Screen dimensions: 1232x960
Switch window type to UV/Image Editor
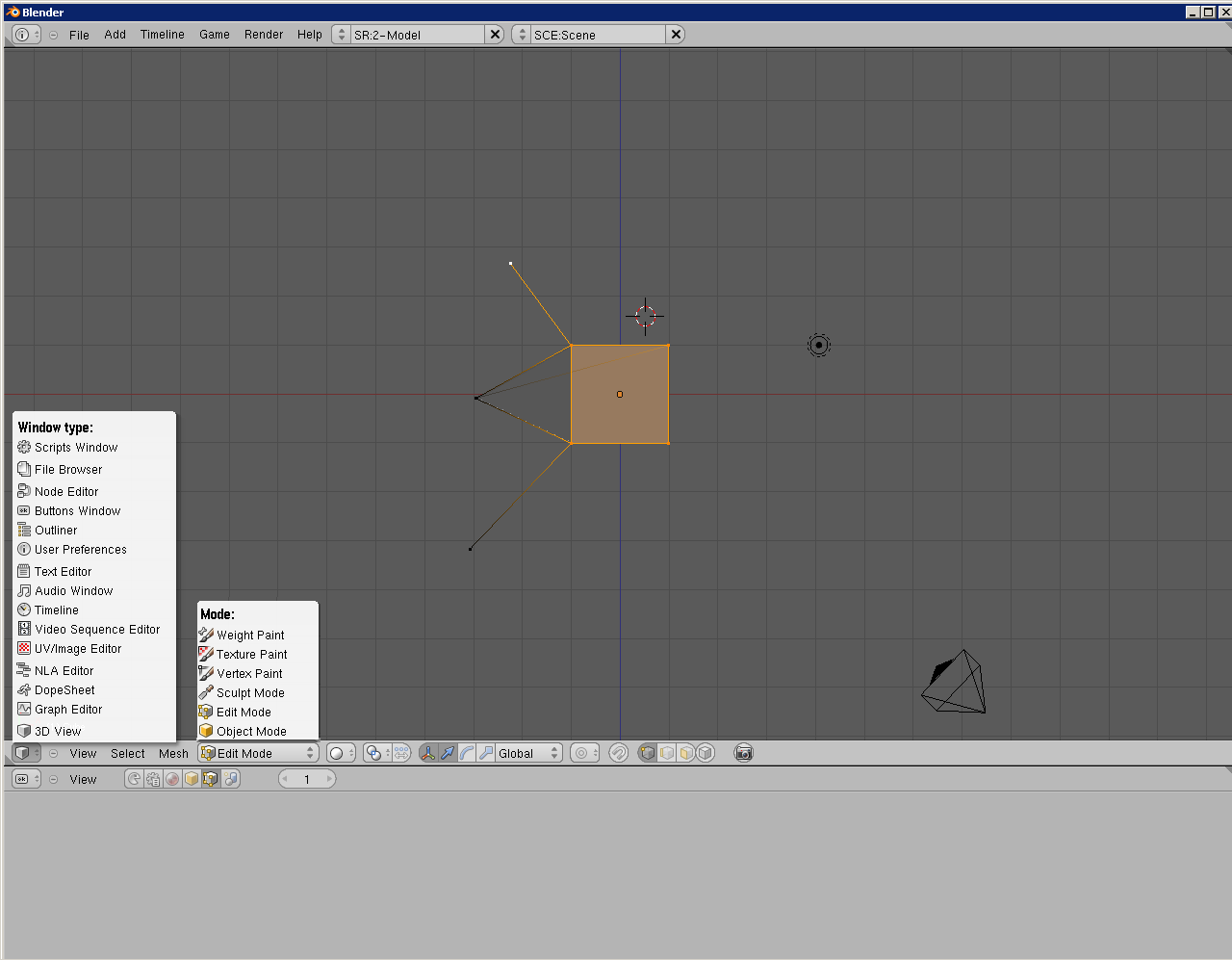[x=94, y=649]
